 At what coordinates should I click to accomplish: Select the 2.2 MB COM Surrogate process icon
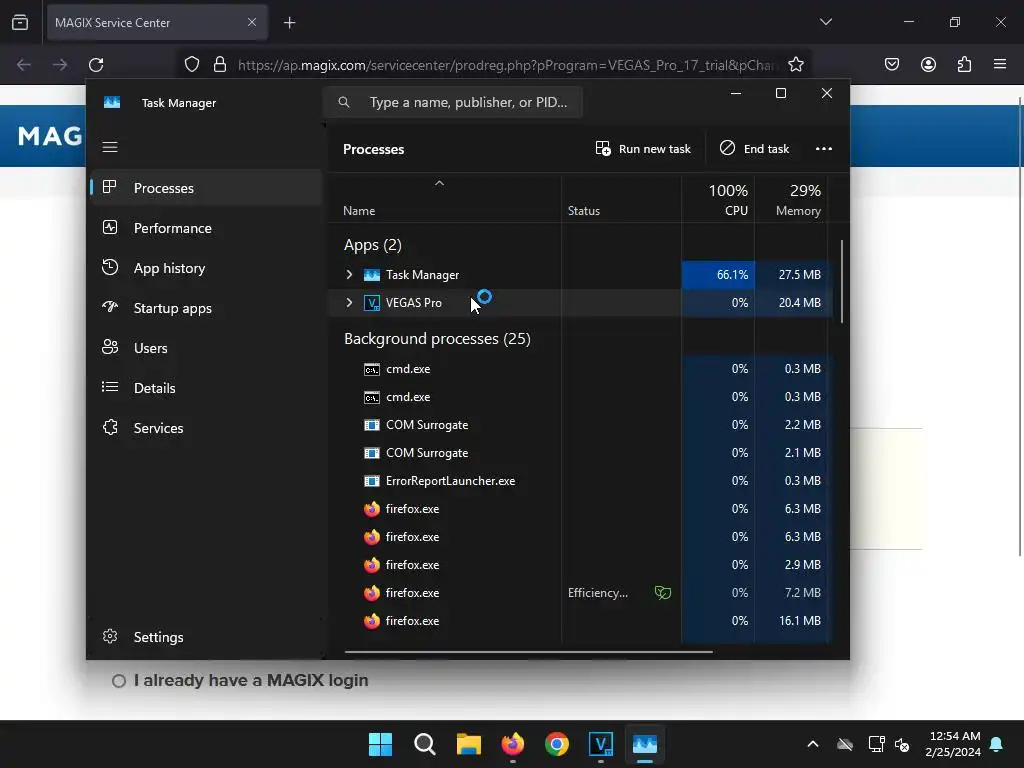coord(372,425)
